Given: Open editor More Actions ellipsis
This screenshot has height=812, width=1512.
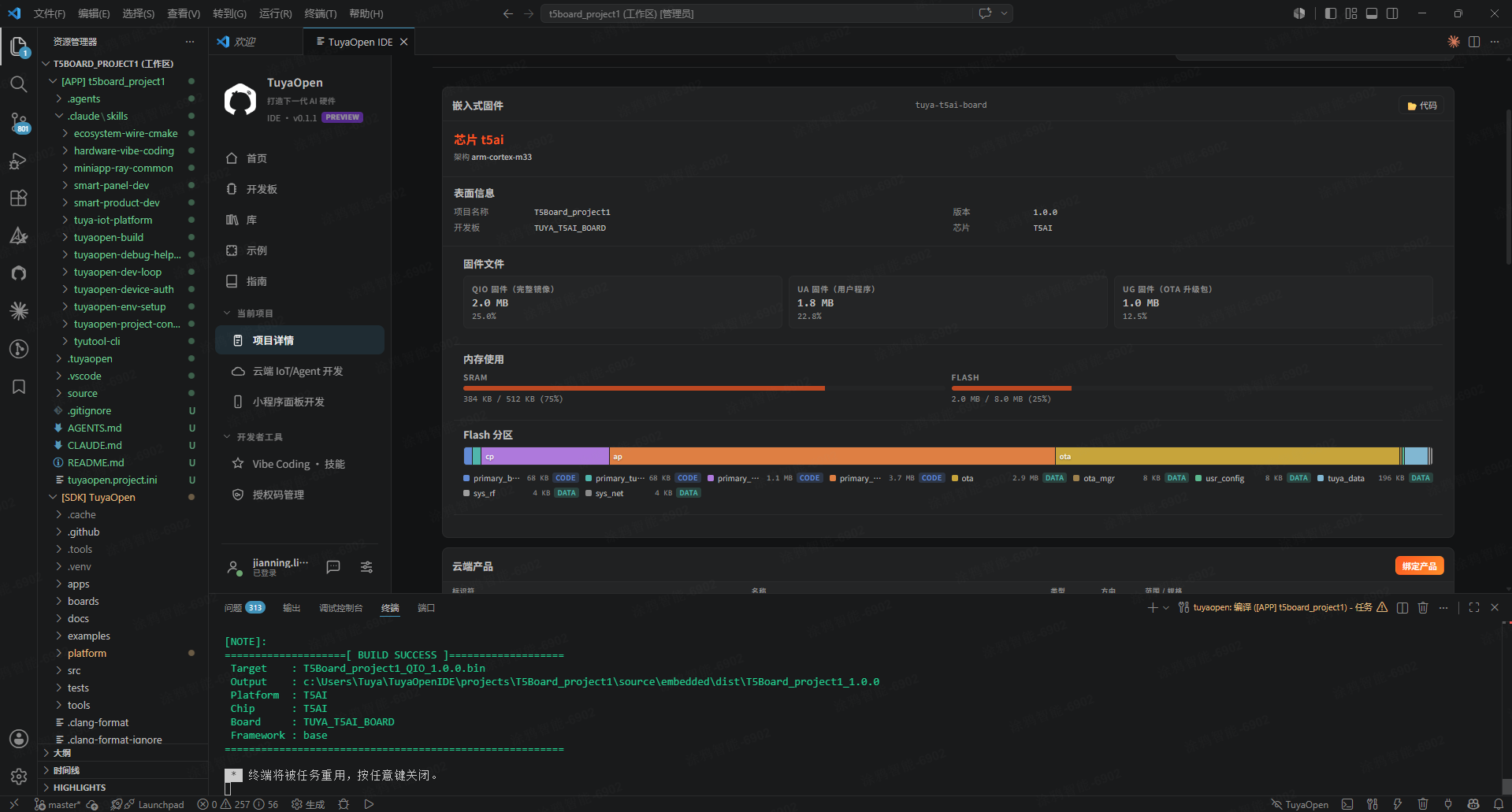Looking at the screenshot, I should pos(1495,42).
